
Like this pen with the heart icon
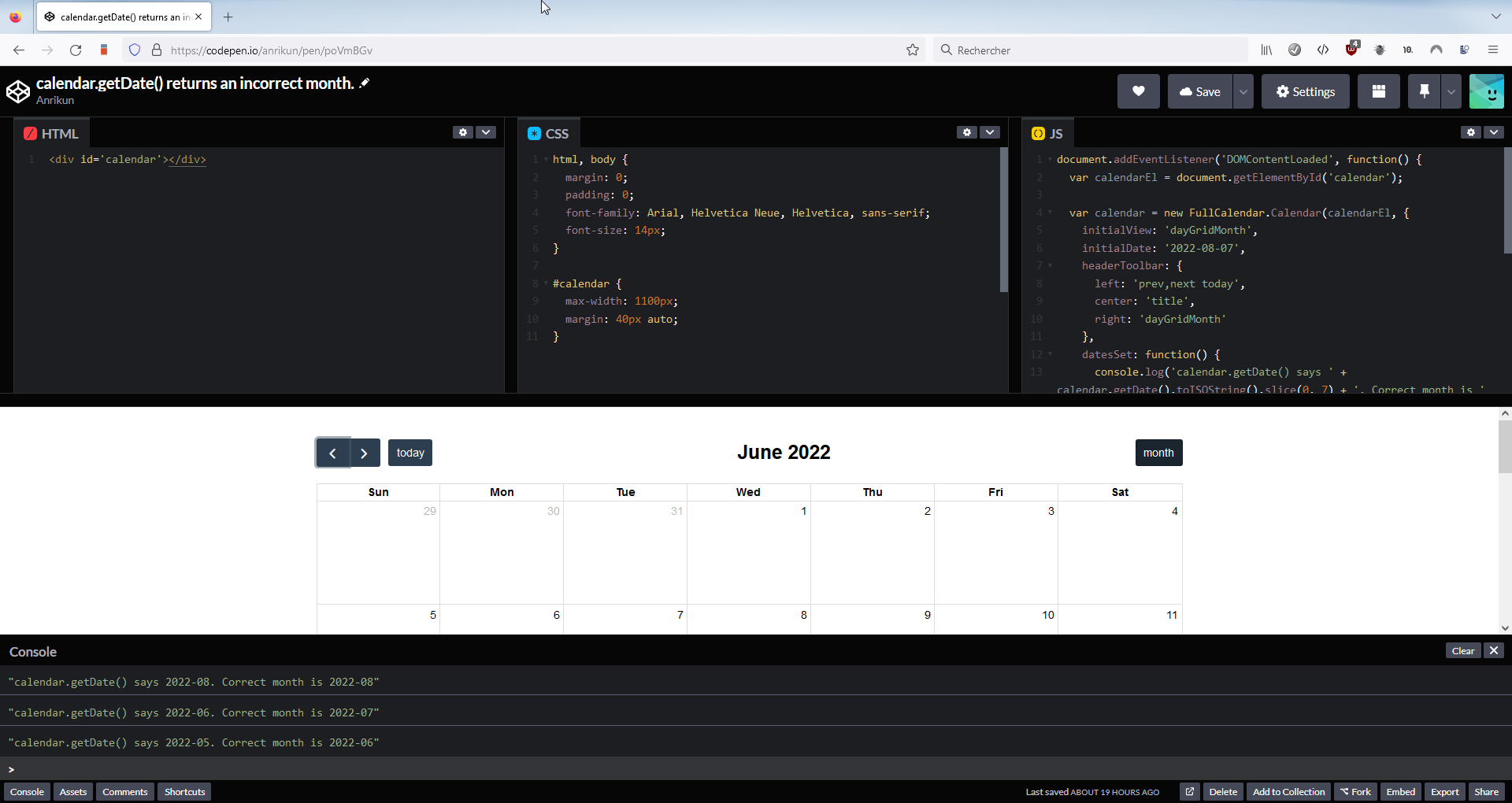pyautogui.click(x=1138, y=91)
